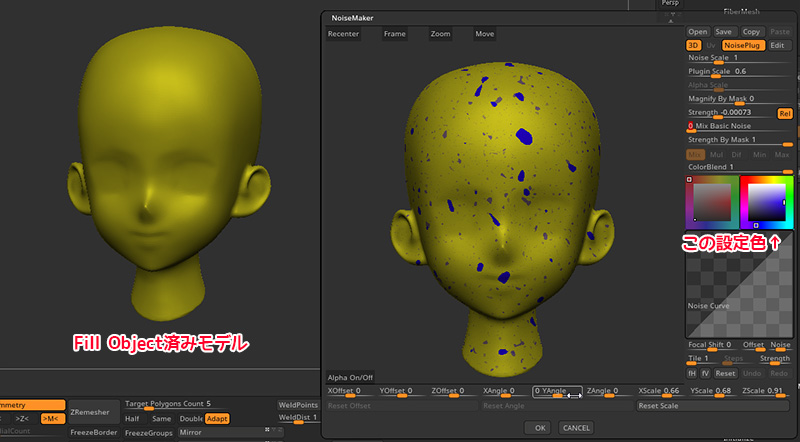Click the left ColorBlend color picker
This screenshot has height=442, width=800.
coord(711,201)
